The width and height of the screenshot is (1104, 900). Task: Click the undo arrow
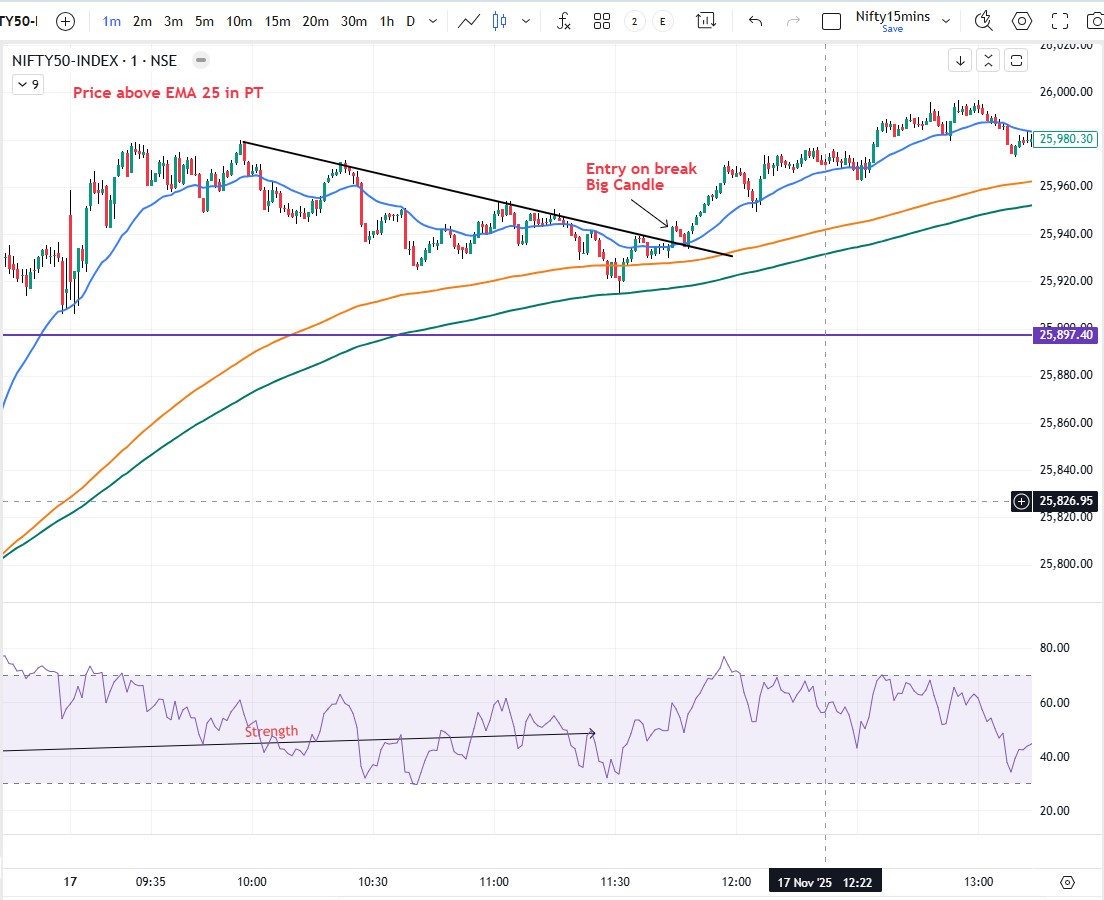[755, 21]
